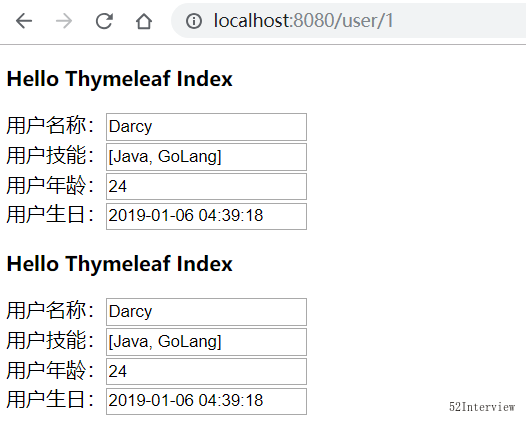
Task: Select the first 用户年龄 field showing 24
Action: 206,186
